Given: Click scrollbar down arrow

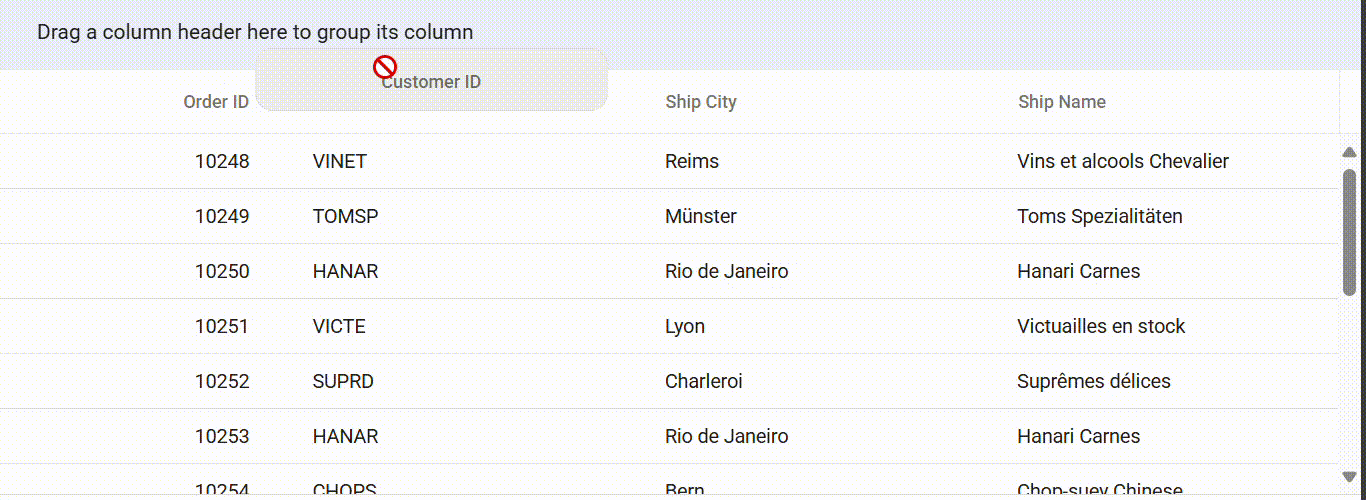Looking at the screenshot, I should (x=1349, y=476).
